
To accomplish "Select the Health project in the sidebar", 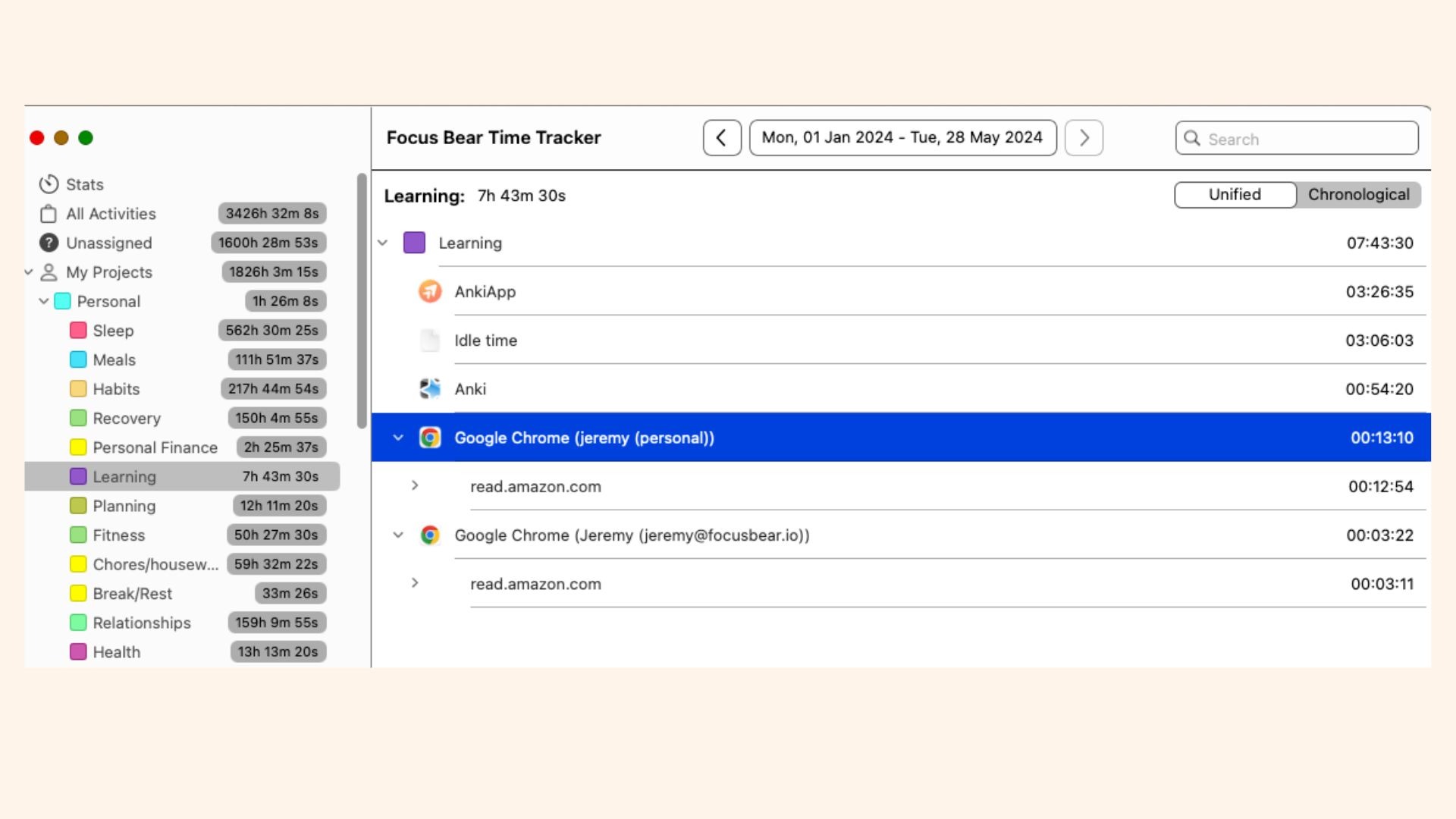I will point(117,651).
